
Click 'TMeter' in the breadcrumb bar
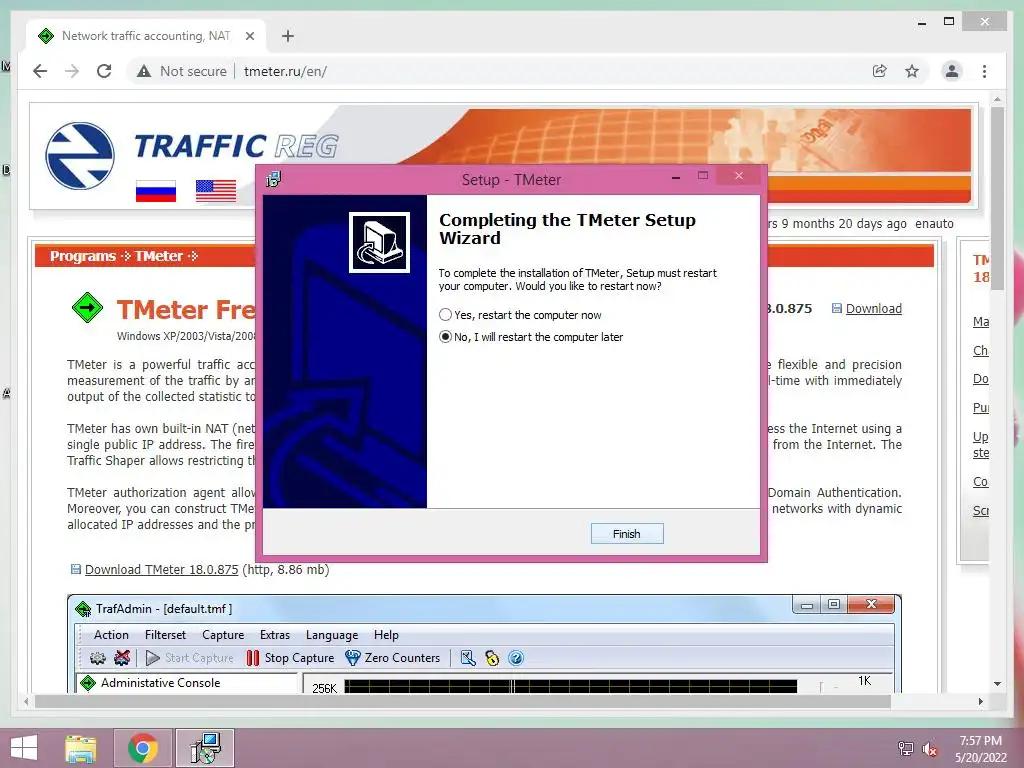pos(159,256)
